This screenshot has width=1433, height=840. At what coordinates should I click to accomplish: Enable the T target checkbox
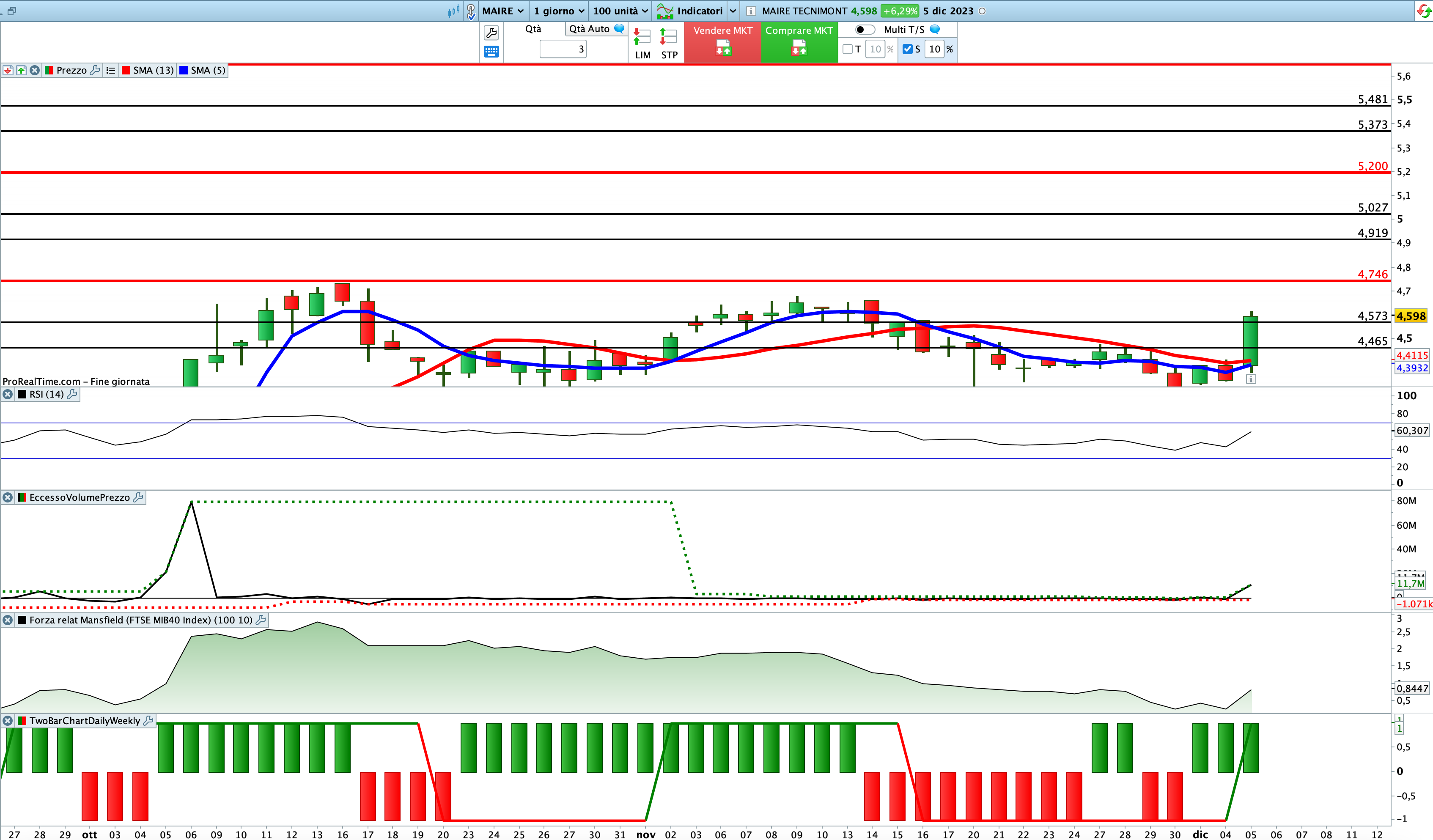(847, 49)
